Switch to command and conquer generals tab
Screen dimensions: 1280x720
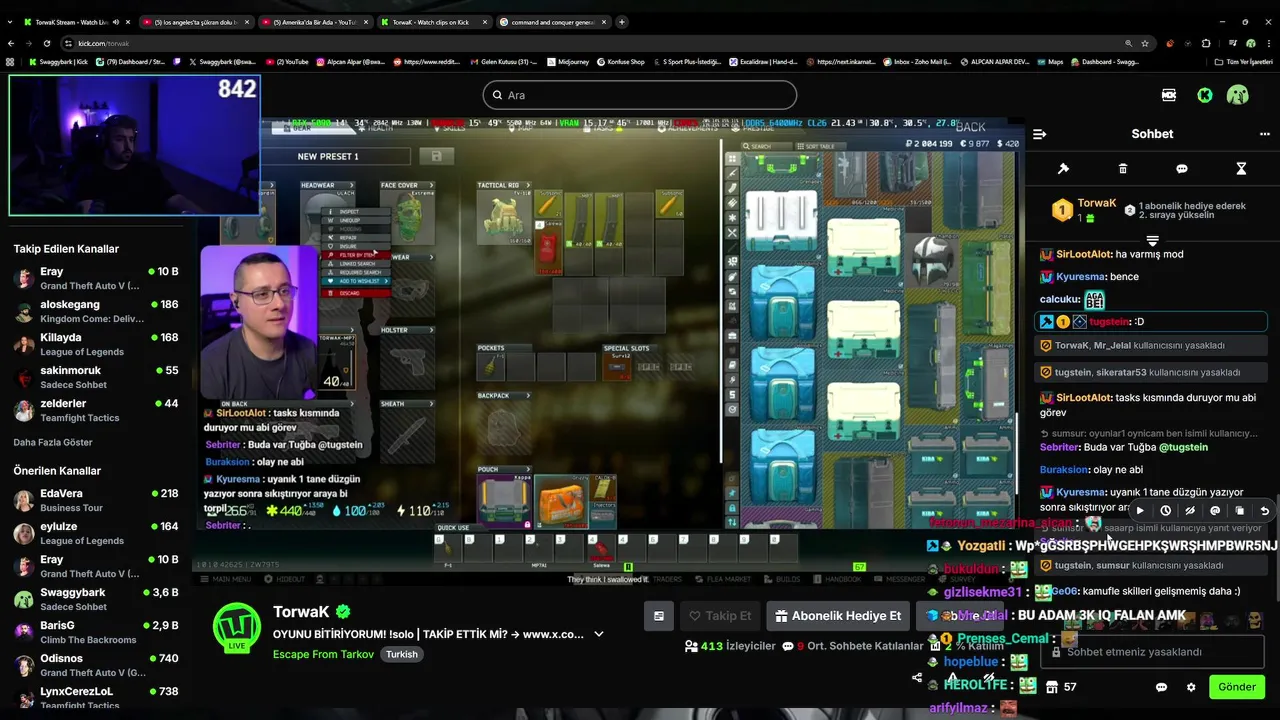(552, 22)
